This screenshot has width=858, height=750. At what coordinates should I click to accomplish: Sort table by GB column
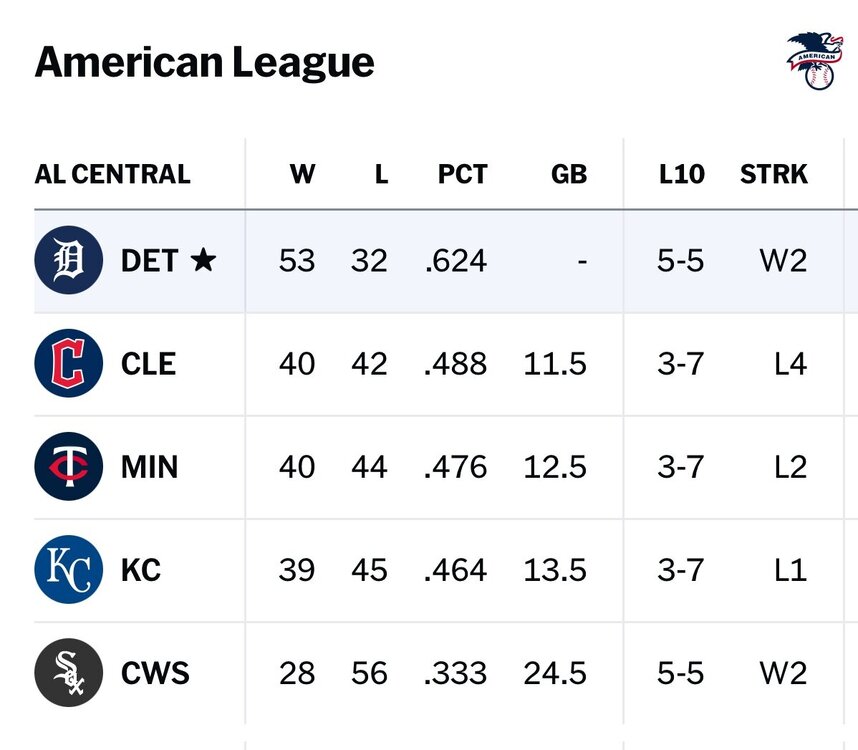(x=569, y=174)
